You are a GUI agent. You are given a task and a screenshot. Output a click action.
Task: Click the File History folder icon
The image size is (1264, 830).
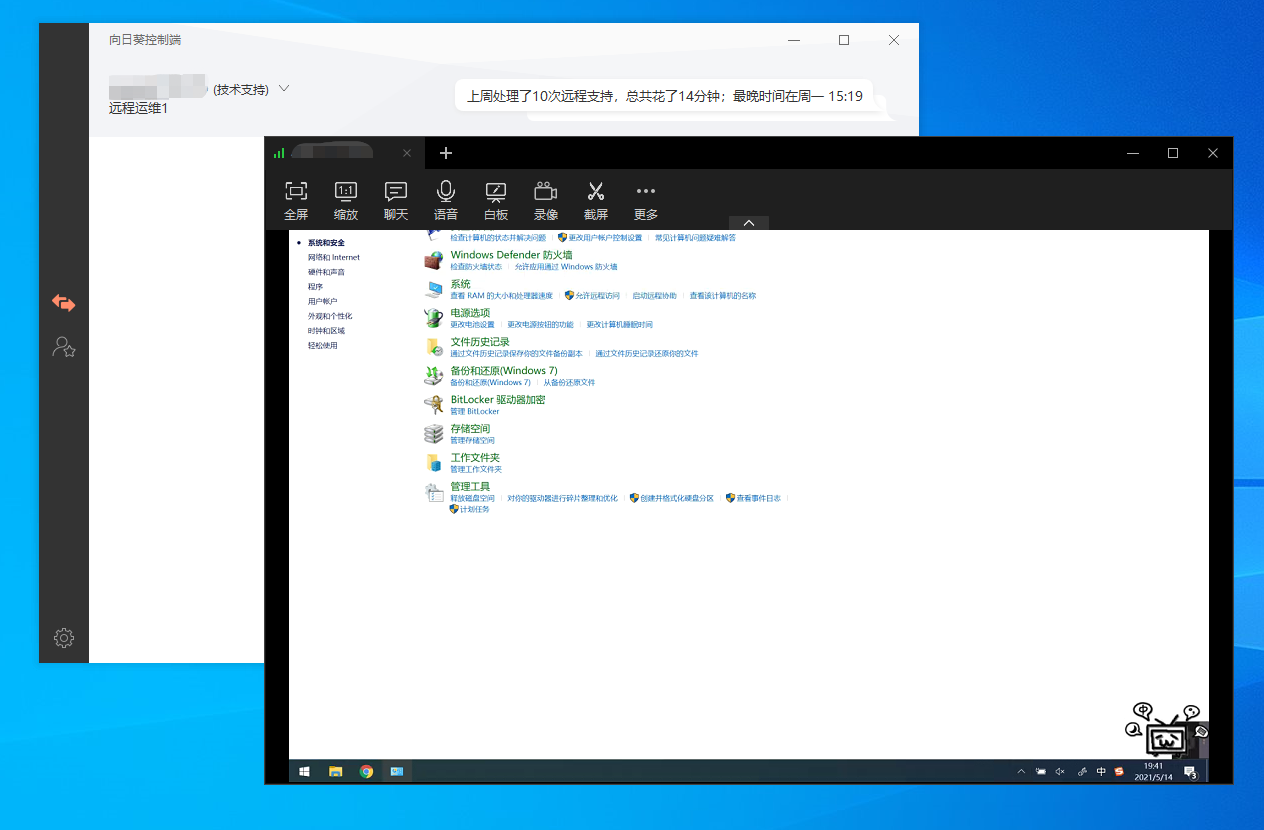coord(433,347)
